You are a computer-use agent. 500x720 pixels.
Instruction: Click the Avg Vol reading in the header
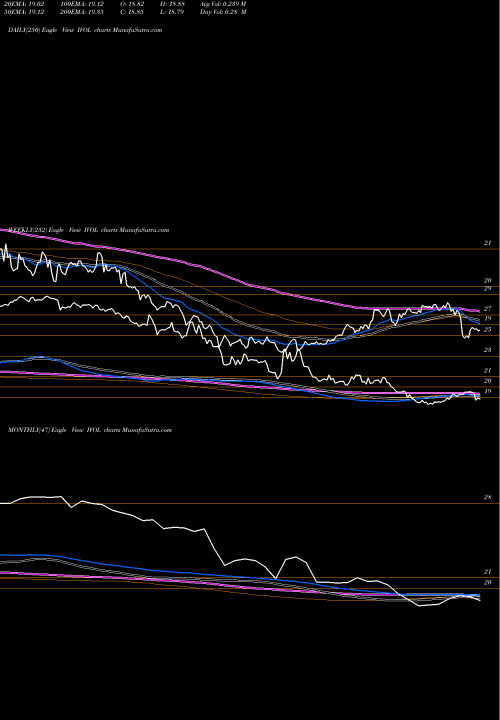(223, 4)
